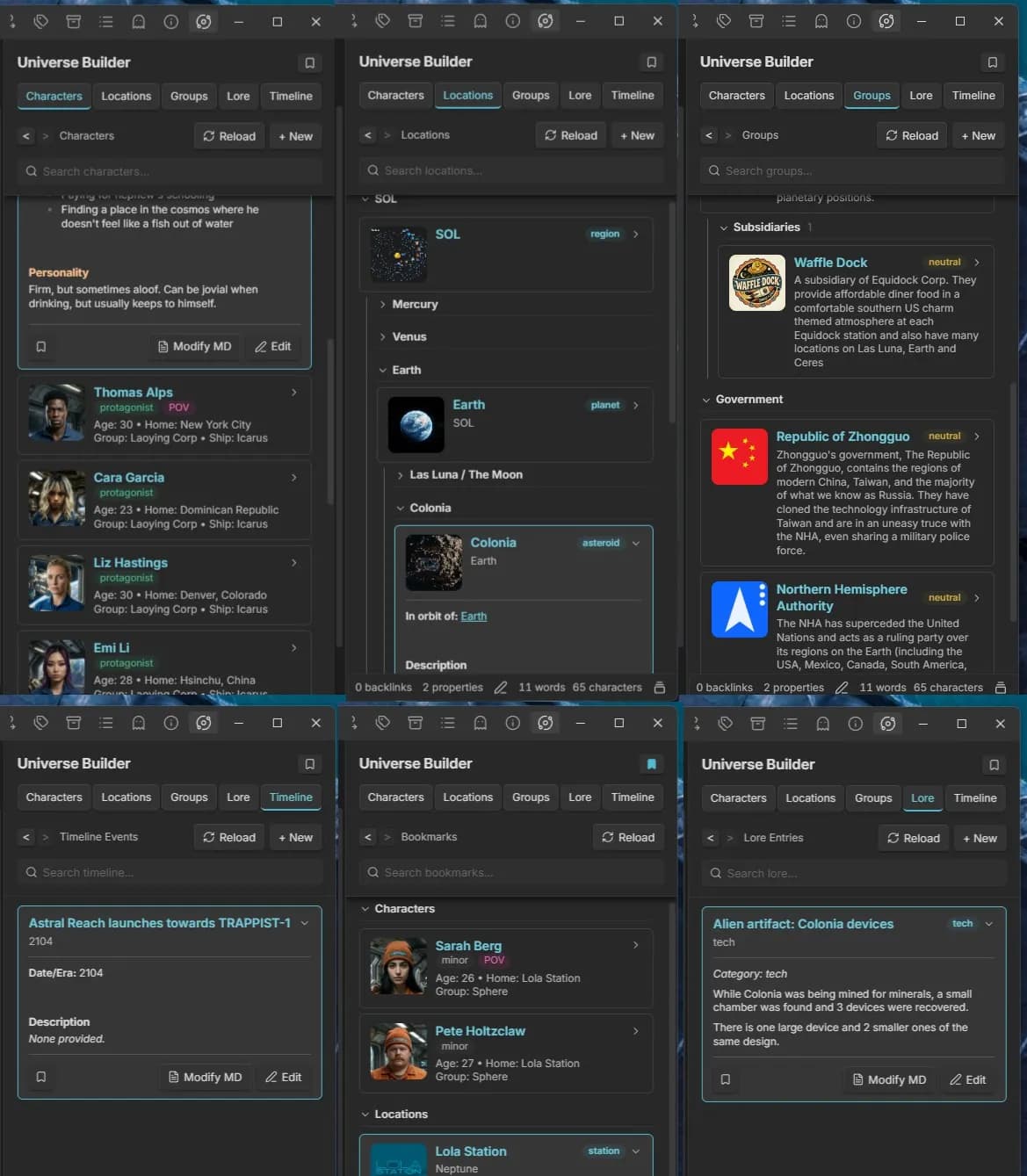Screen dimensions: 1027x1176
Task: Reload the Characters list
Action: [229, 136]
